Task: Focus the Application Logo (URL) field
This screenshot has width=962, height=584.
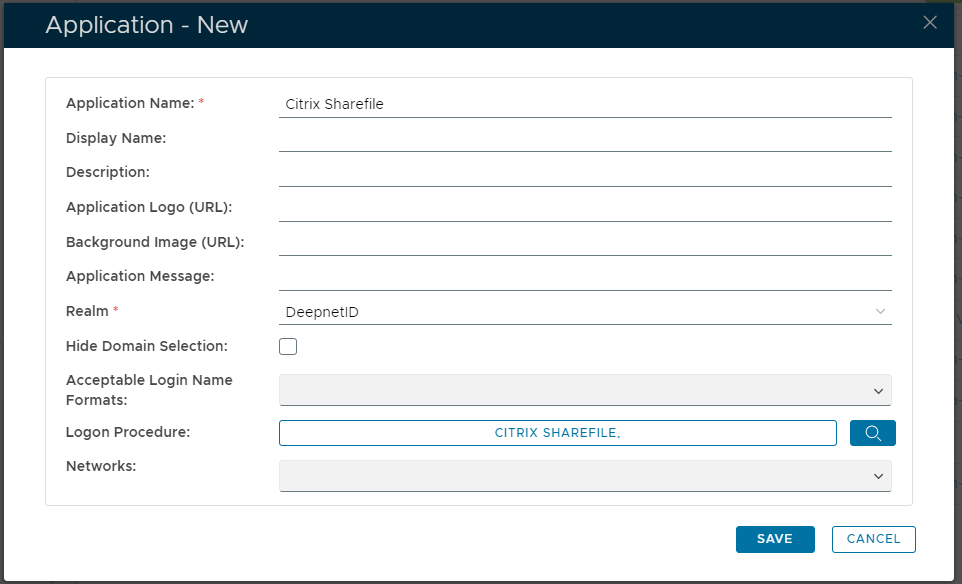Action: click(585, 208)
